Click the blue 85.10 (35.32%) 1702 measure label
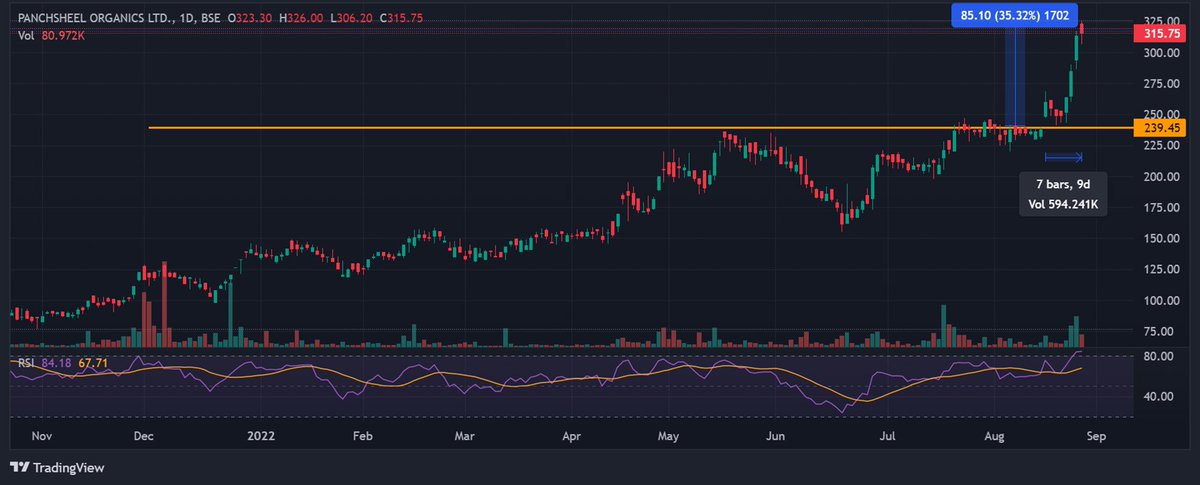The image size is (1200, 485). point(1017,15)
